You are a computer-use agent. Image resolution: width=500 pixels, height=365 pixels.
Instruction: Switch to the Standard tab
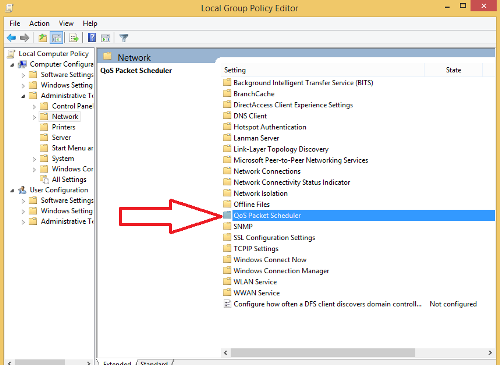(154, 363)
